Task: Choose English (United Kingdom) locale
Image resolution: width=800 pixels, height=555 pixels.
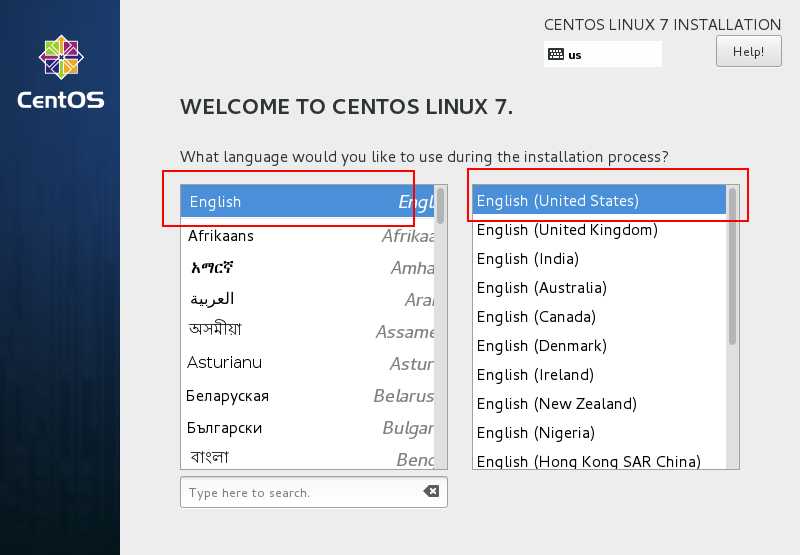Action: click(599, 230)
